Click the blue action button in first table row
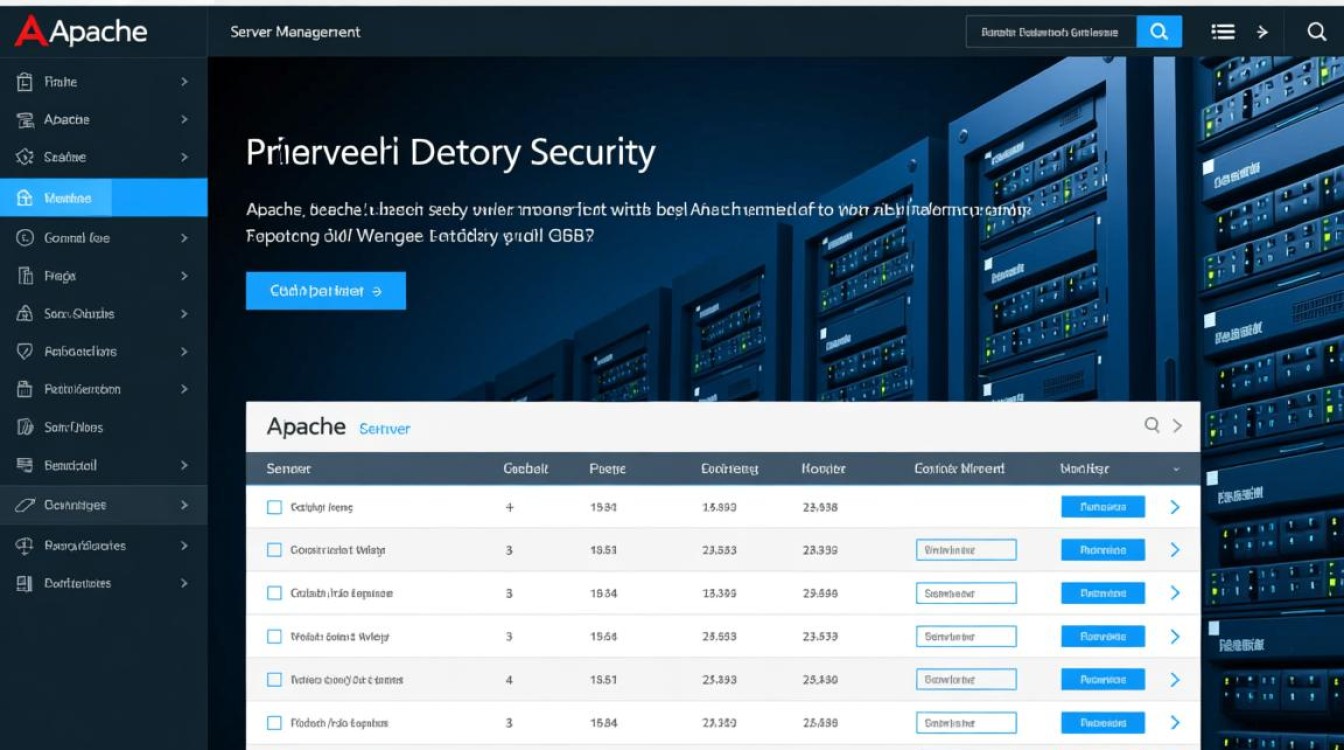 click(1102, 507)
